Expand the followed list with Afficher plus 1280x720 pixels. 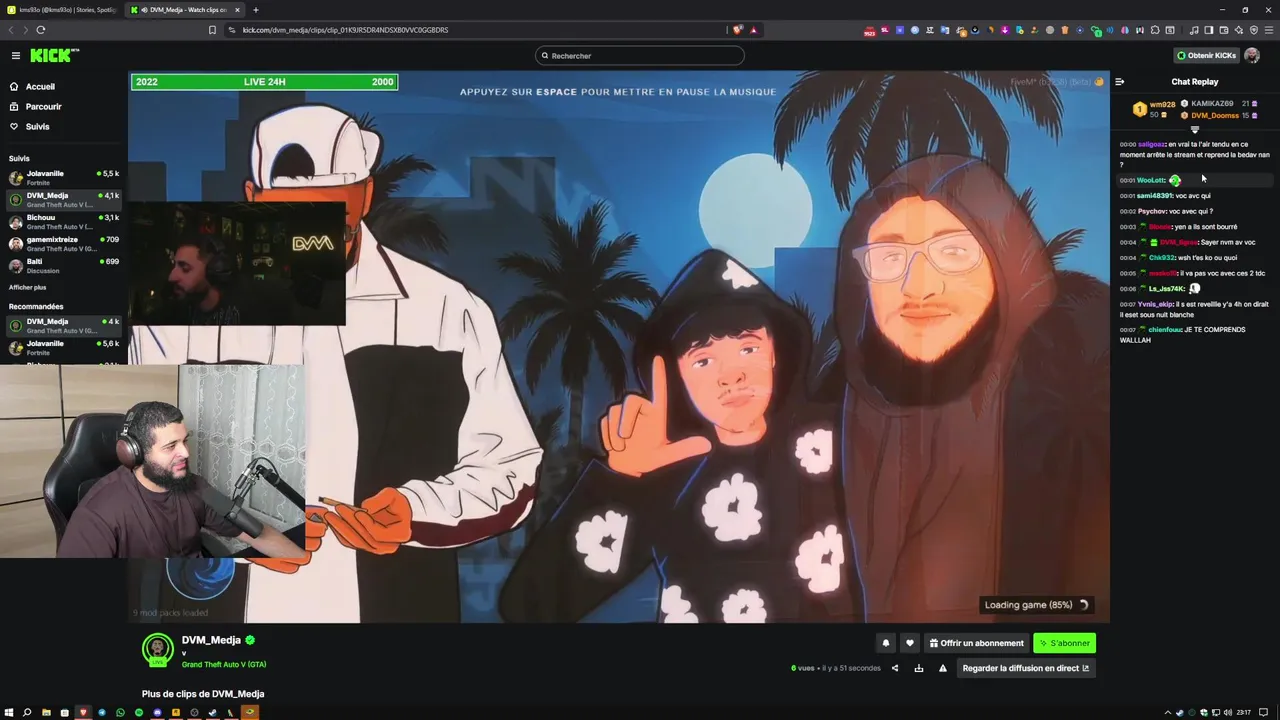[x=27, y=288]
